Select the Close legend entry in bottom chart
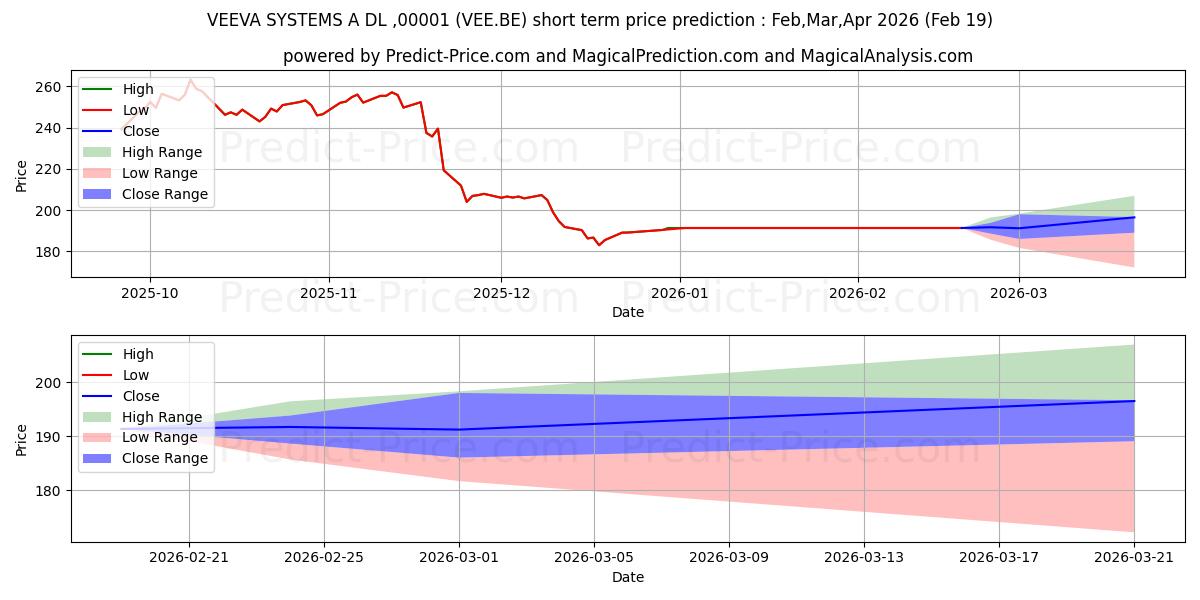The height and width of the screenshot is (600, 1200). [123, 396]
